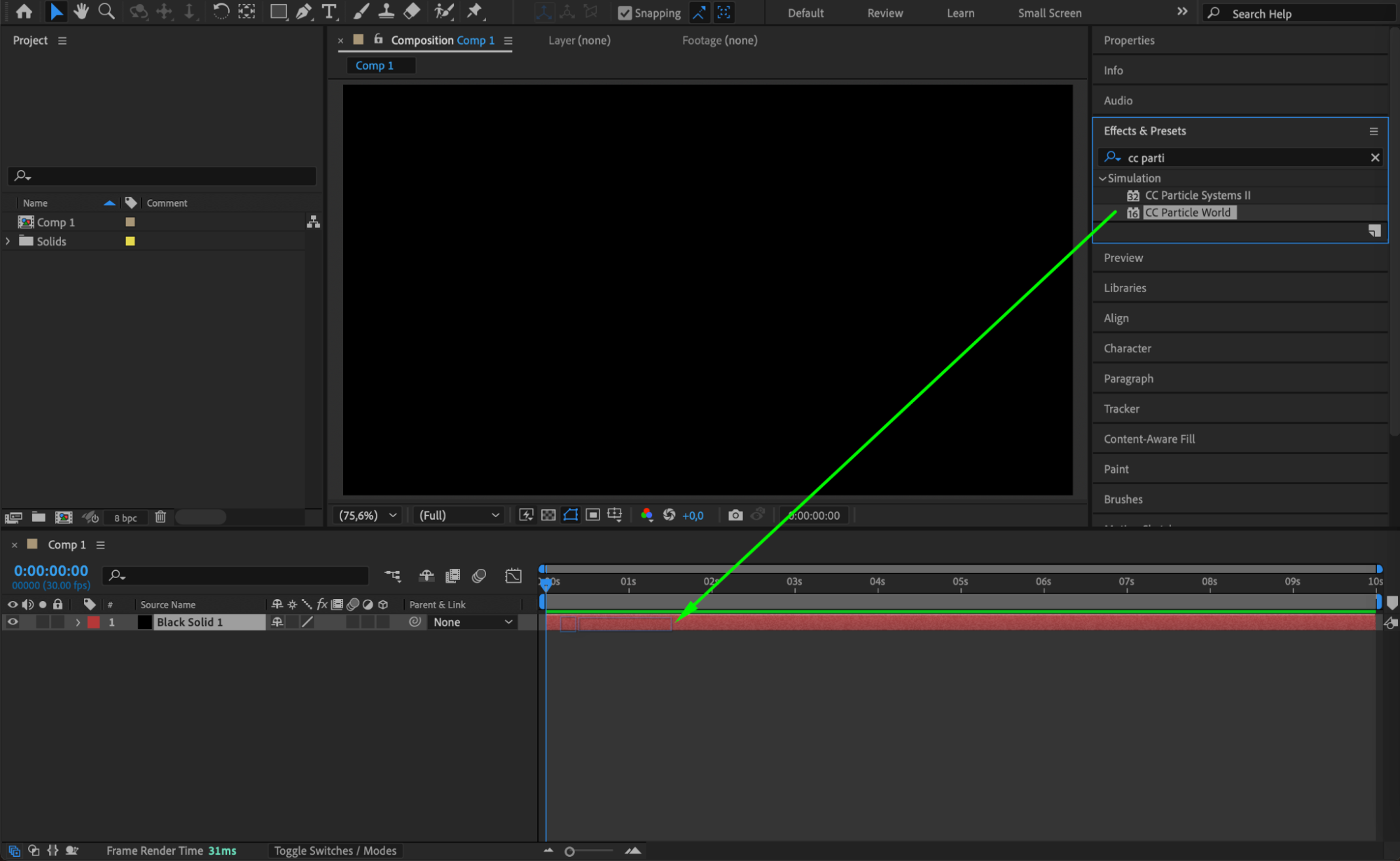Open the Layer (none) viewer tab
Viewport: 1400px width, 861px height.
[x=579, y=40]
